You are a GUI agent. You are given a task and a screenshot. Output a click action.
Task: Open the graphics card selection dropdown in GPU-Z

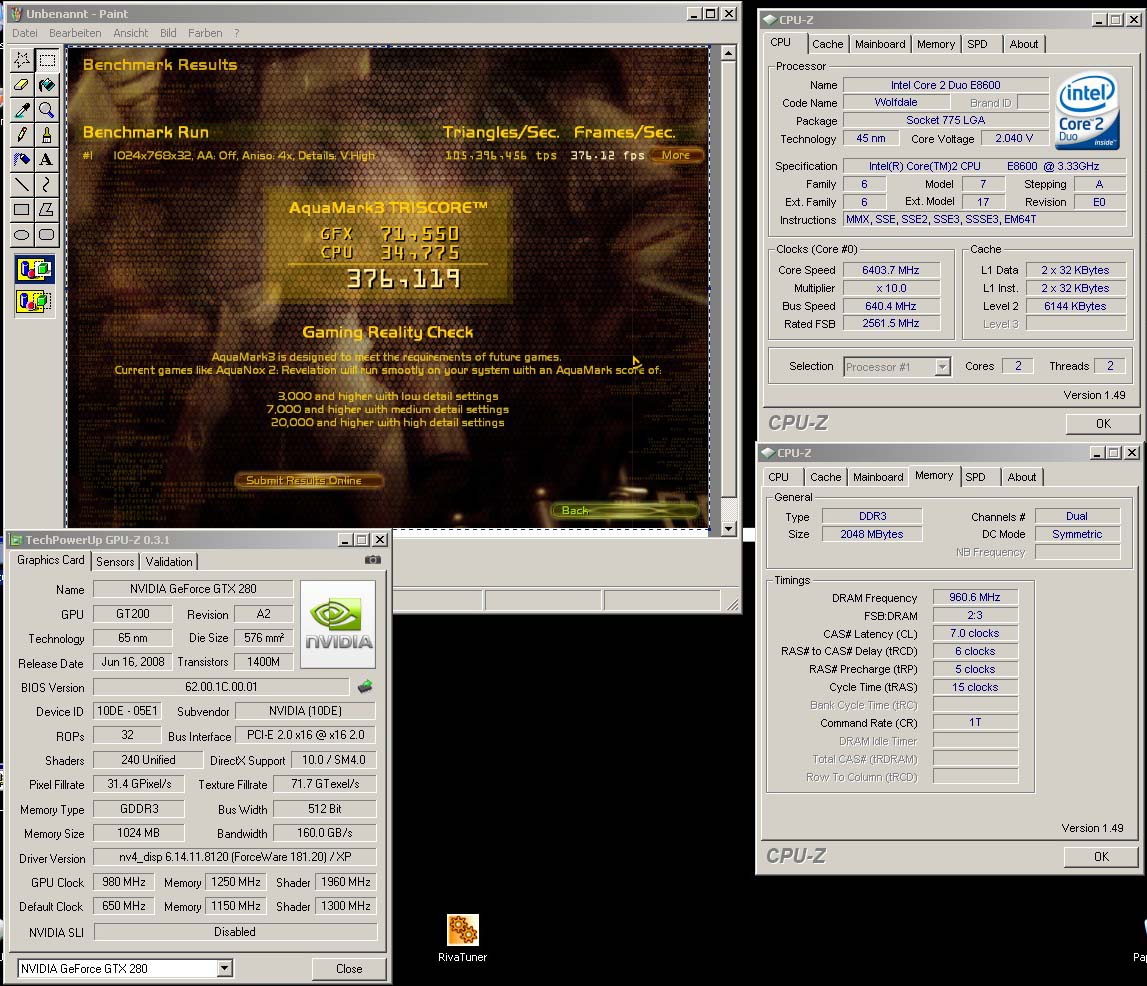pyautogui.click(x=225, y=968)
